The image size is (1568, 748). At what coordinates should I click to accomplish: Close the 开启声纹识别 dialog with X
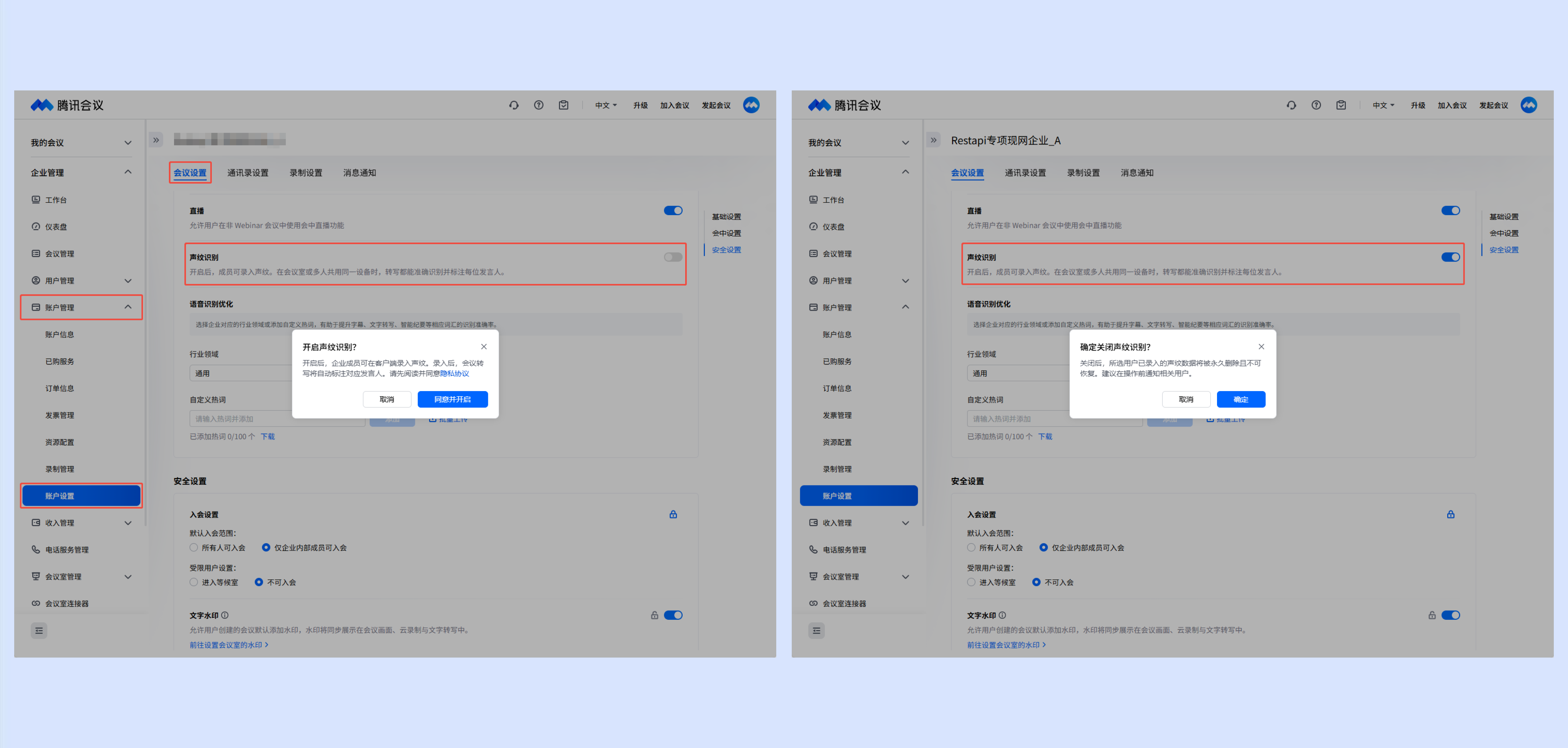[x=484, y=347]
